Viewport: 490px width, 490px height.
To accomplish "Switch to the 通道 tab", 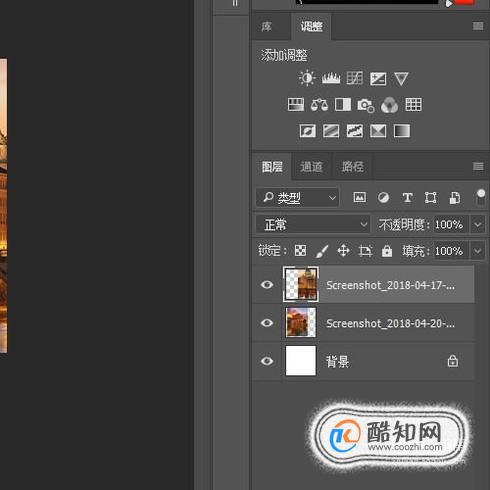I will click(x=311, y=167).
